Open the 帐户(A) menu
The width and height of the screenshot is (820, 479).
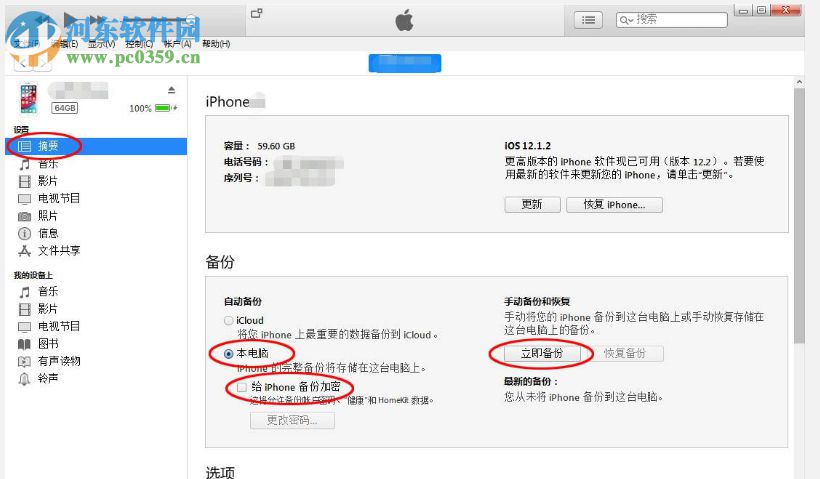[178, 44]
